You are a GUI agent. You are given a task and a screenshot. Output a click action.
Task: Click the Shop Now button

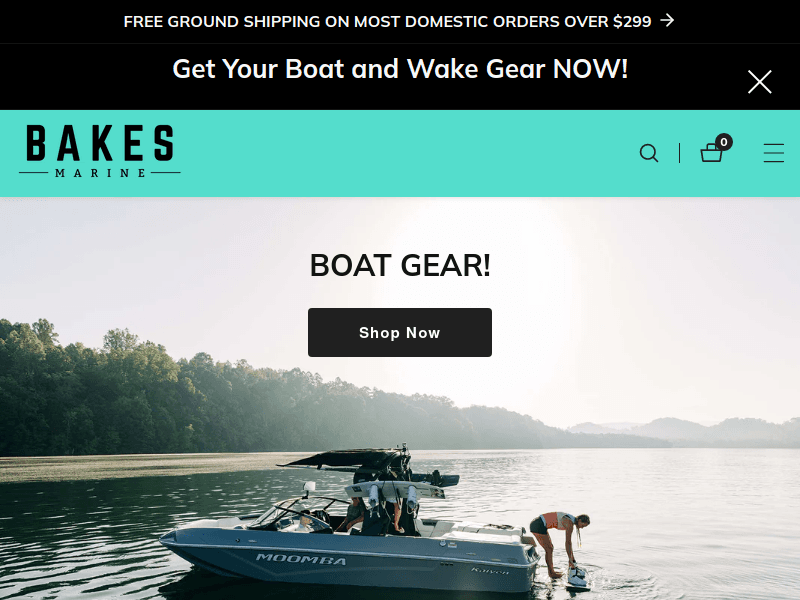point(399,332)
